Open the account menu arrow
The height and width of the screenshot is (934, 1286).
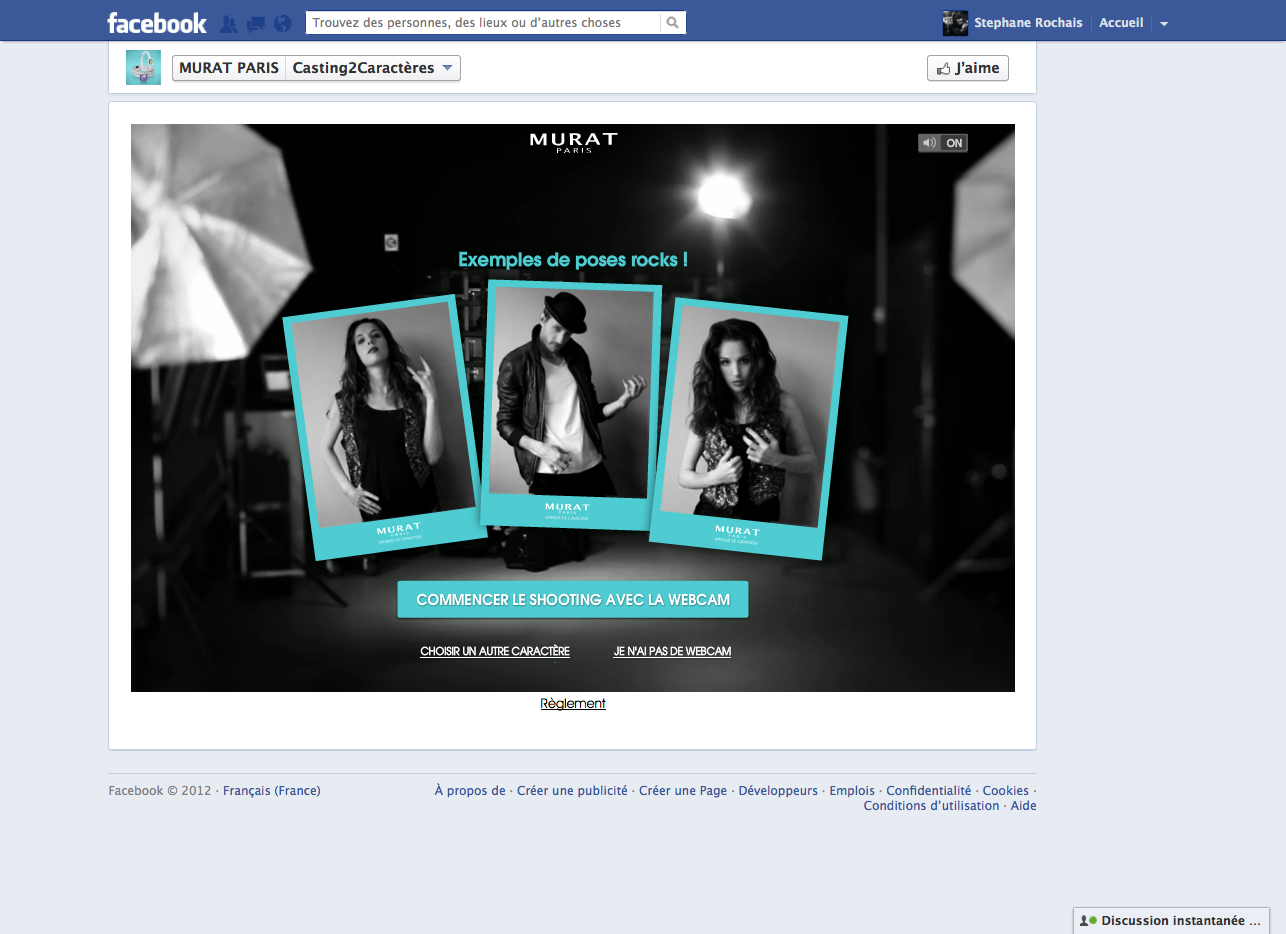click(1164, 24)
